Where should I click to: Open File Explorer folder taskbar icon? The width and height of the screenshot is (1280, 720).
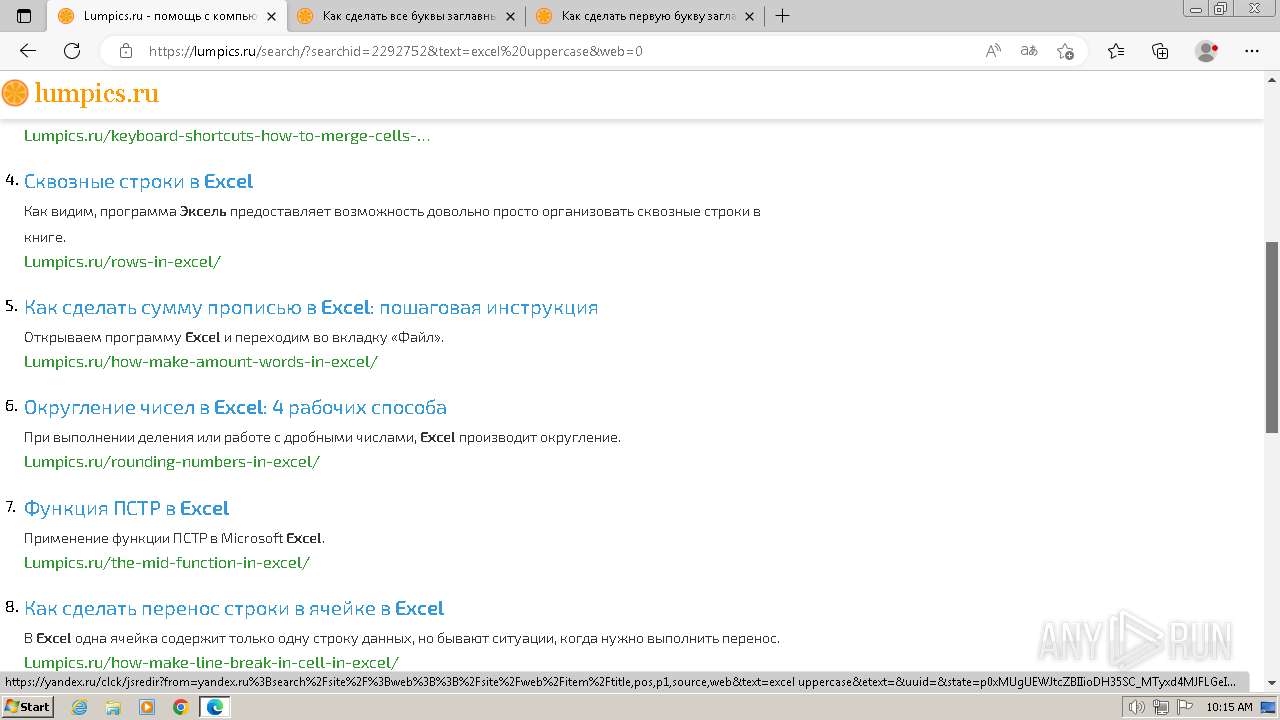click(113, 707)
